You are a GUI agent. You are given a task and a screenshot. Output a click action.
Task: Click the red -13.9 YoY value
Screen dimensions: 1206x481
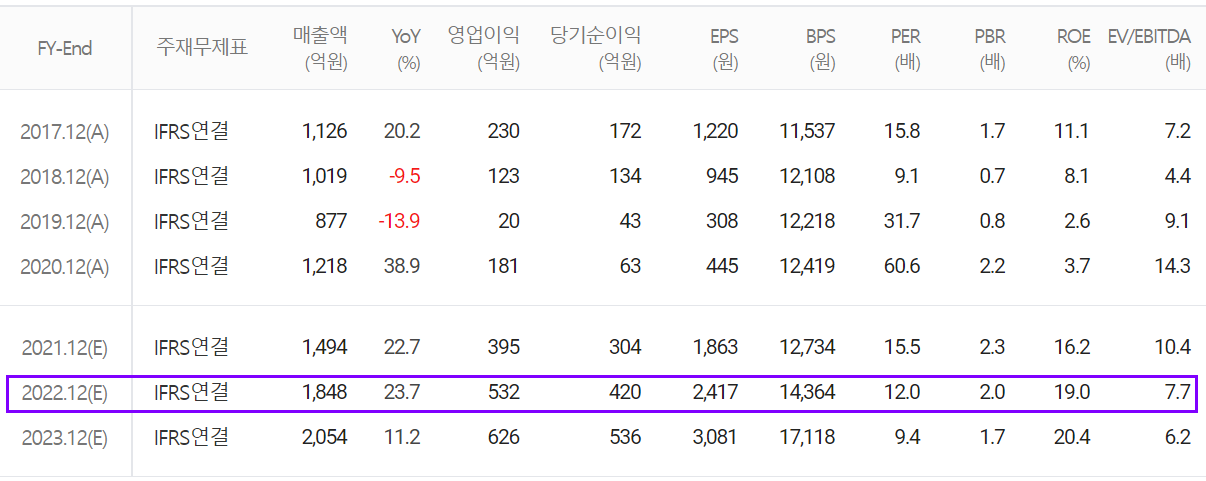399,221
